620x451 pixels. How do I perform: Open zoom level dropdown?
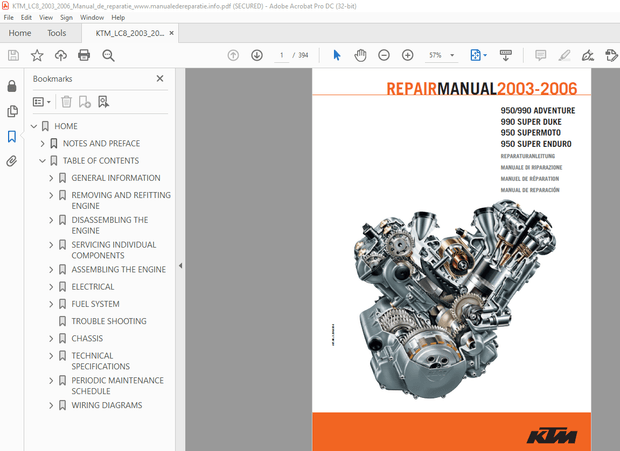coord(452,55)
